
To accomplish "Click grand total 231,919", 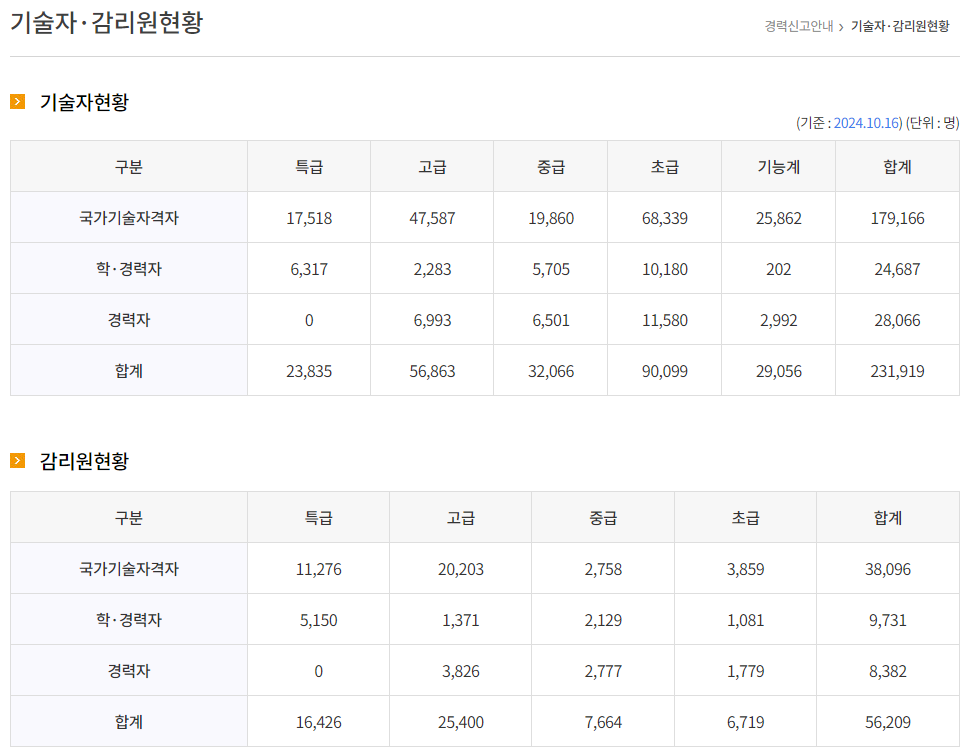I will (x=897, y=371).
